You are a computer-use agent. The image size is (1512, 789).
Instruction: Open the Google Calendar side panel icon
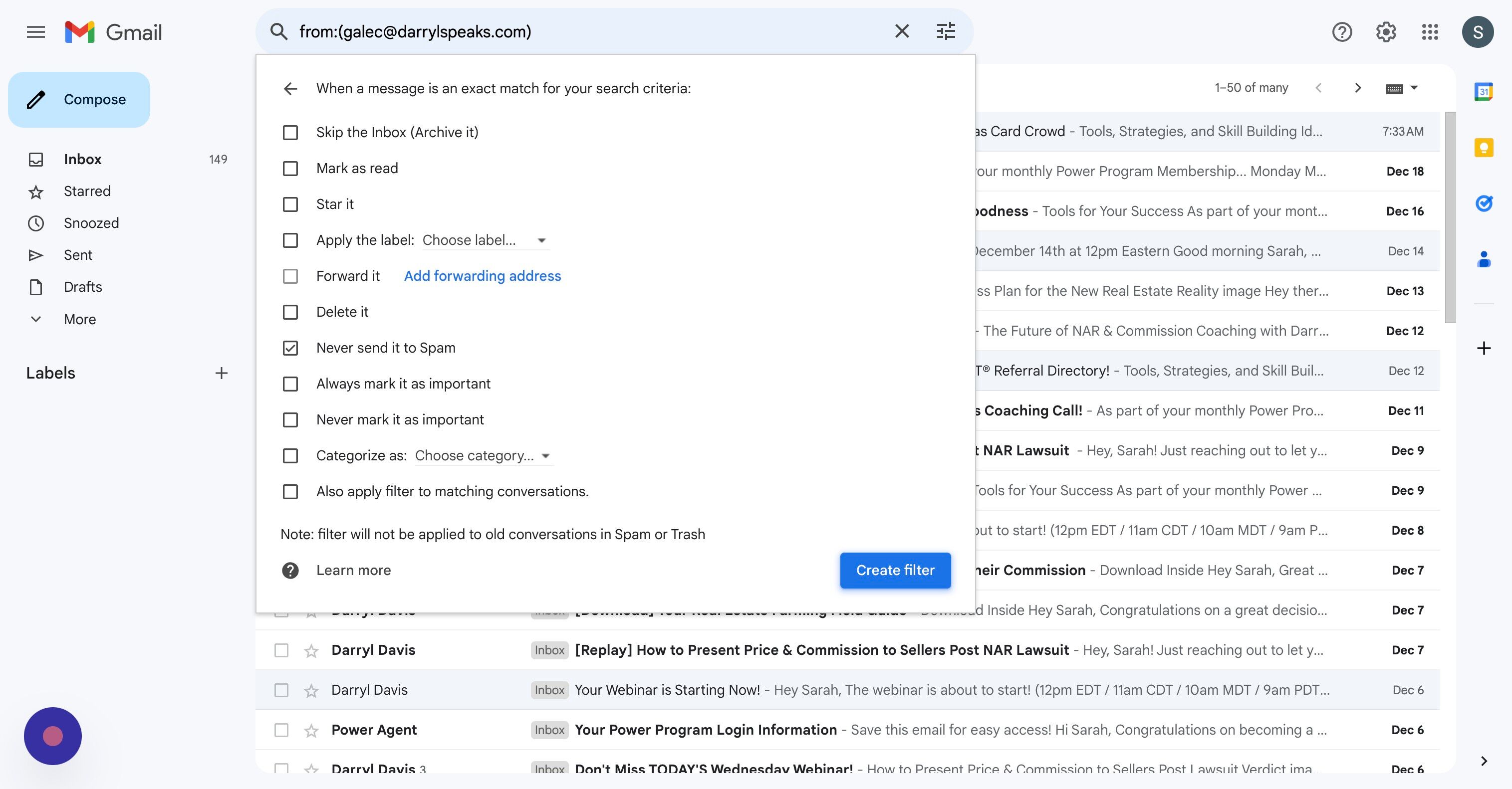pos(1483,91)
